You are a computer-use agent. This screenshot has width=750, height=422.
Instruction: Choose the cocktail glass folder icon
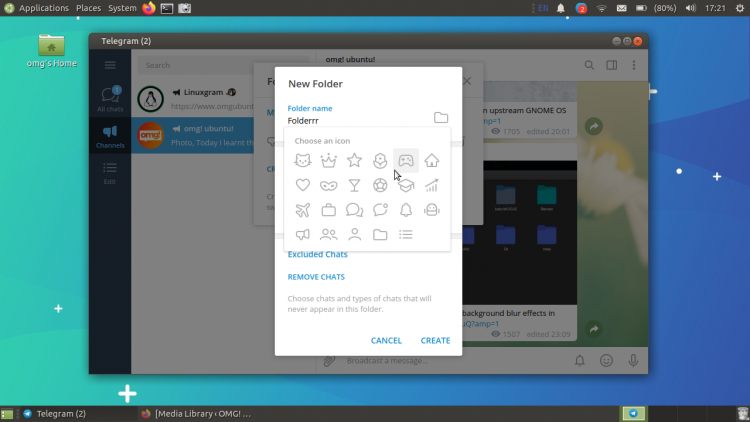pos(354,185)
